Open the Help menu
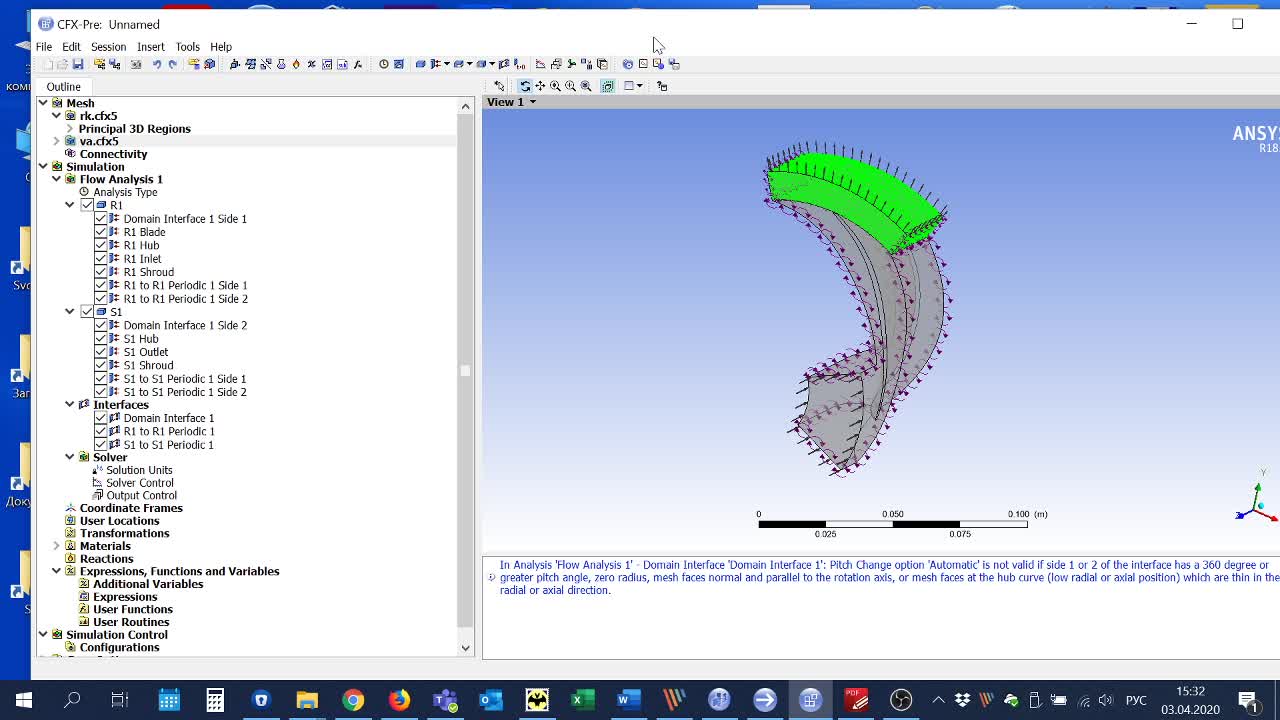This screenshot has height=720, width=1280. click(x=221, y=47)
